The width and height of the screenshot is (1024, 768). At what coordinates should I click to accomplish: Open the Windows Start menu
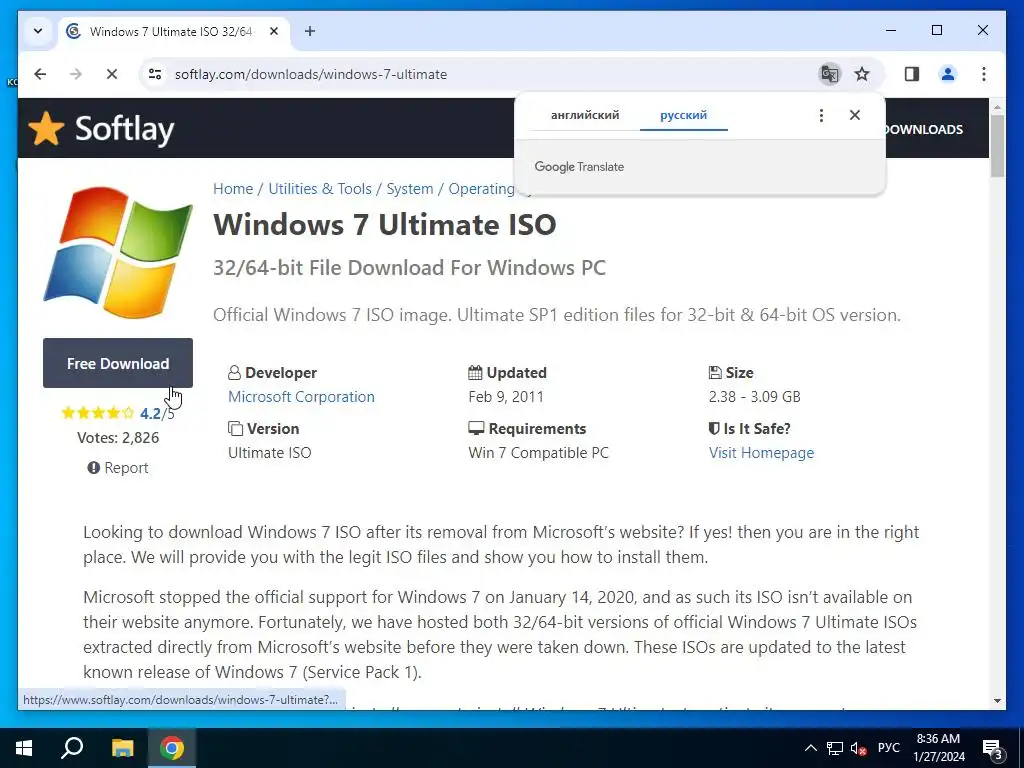pos(24,748)
